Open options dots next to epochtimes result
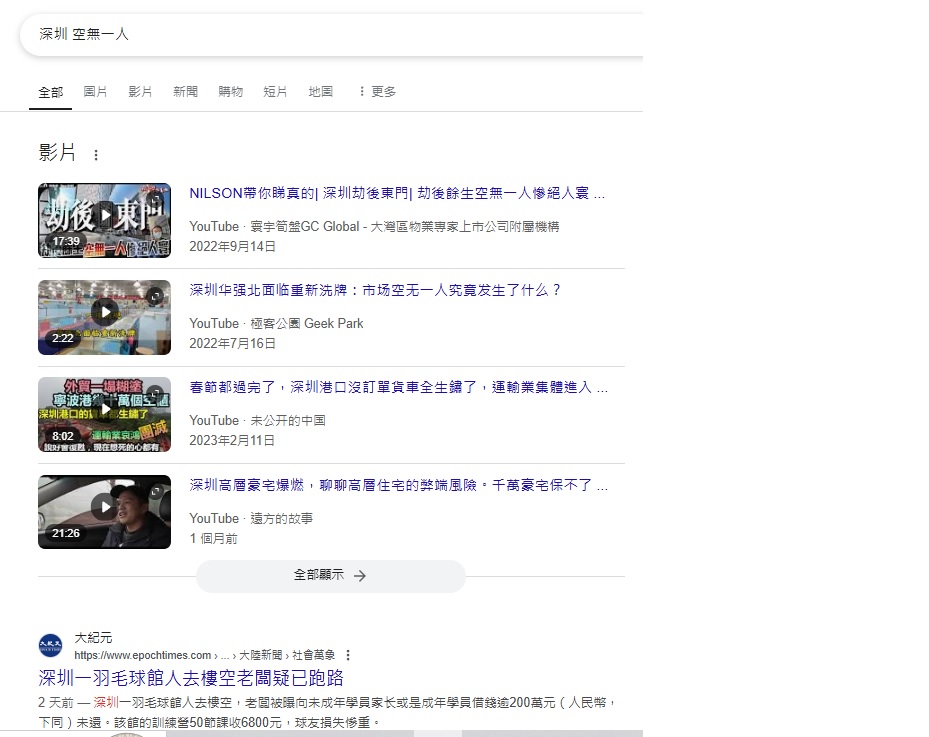Image resolution: width=929 pixels, height=737 pixels. click(x=348, y=655)
